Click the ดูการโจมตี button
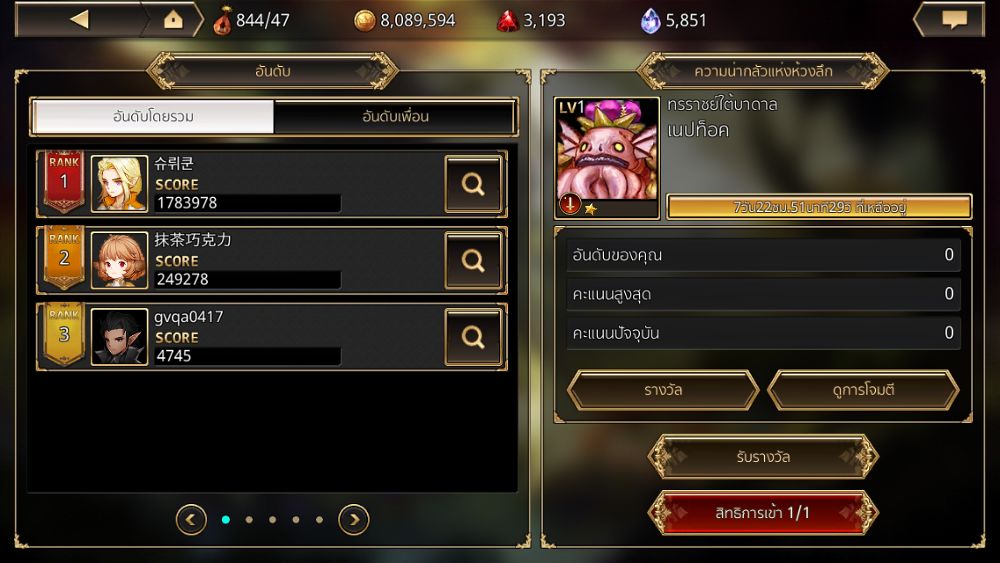Viewport: 1000px width, 563px height. (x=864, y=390)
